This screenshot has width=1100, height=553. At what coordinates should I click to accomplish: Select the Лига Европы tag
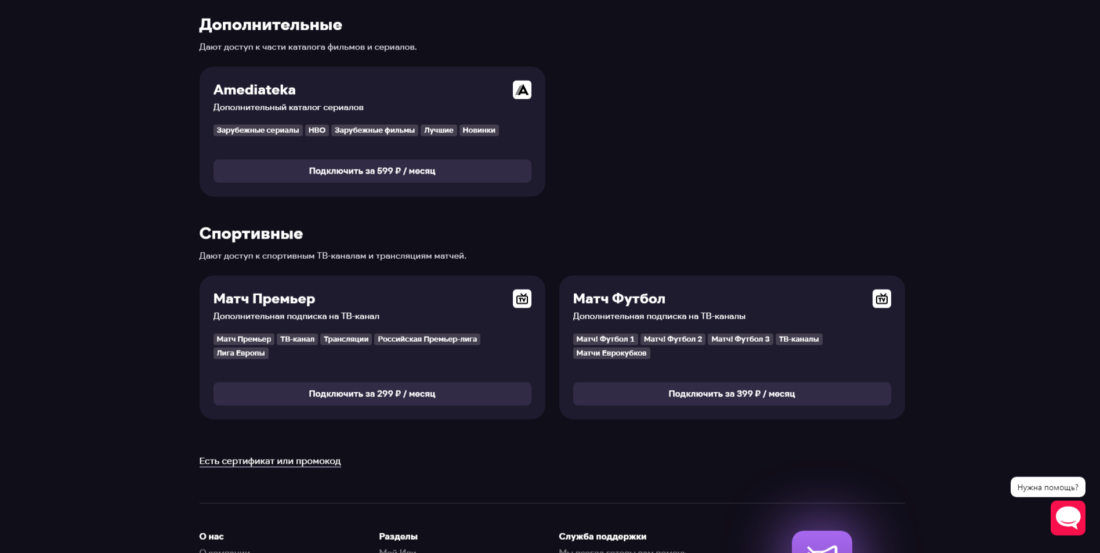[241, 353]
